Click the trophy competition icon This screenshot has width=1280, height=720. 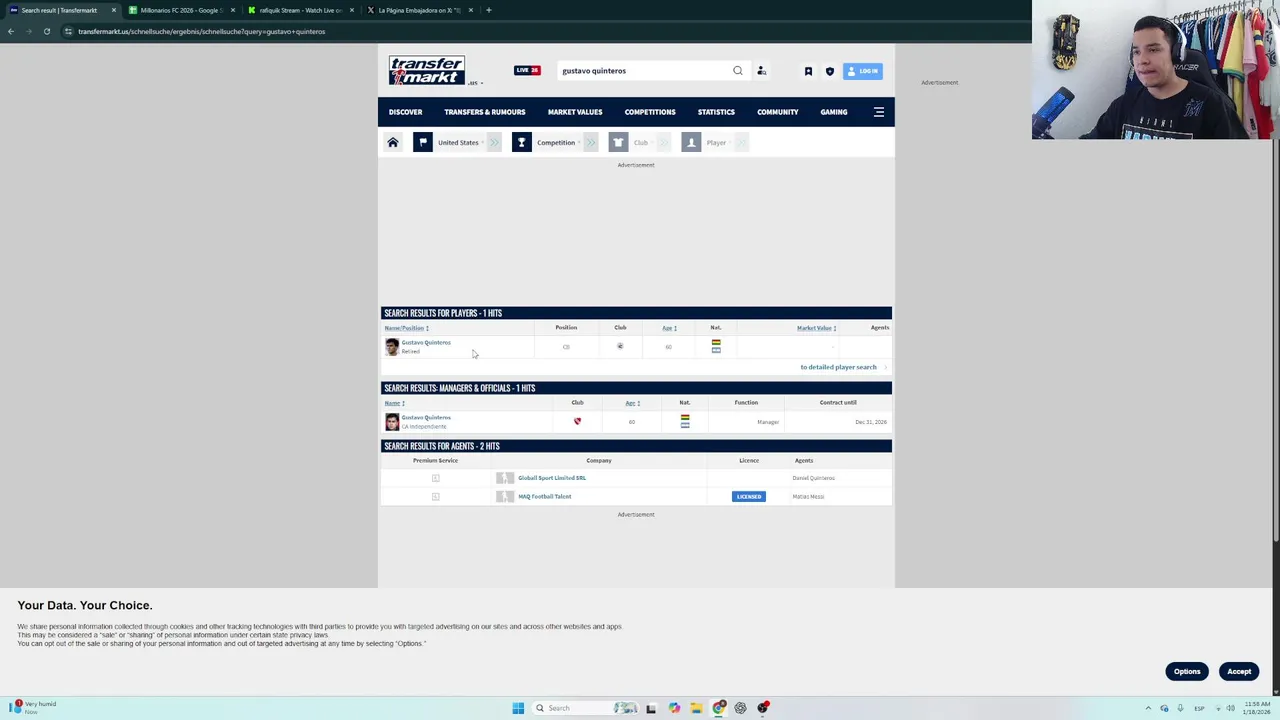pos(521,142)
